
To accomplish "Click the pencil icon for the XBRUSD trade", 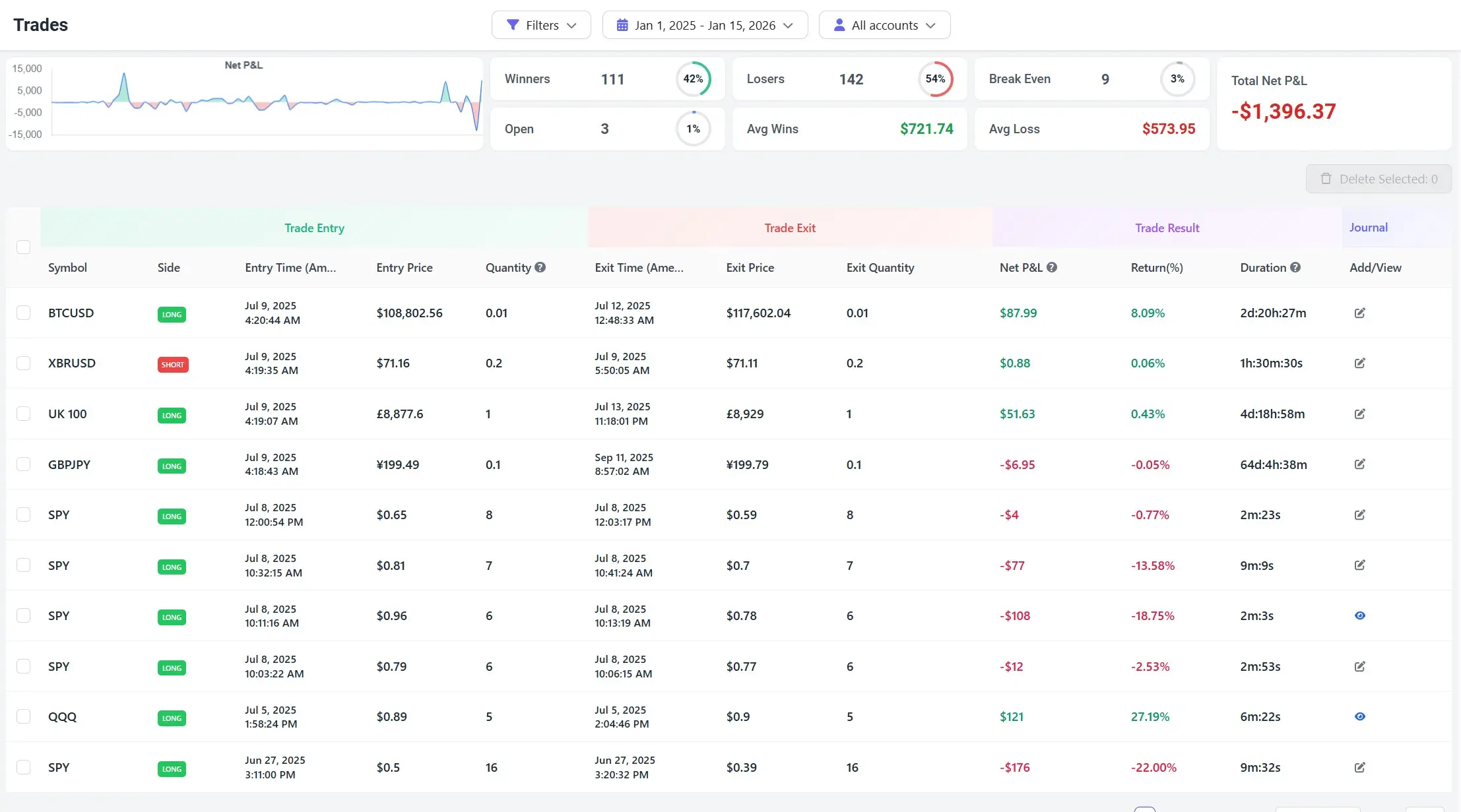I will coord(1359,363).
